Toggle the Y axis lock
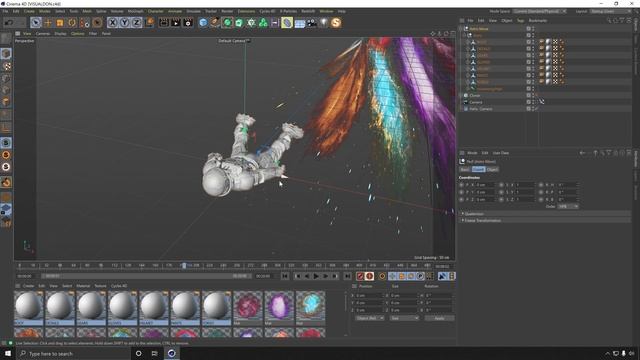The width and height of the screenshot is (640, 360). [124, 22]
